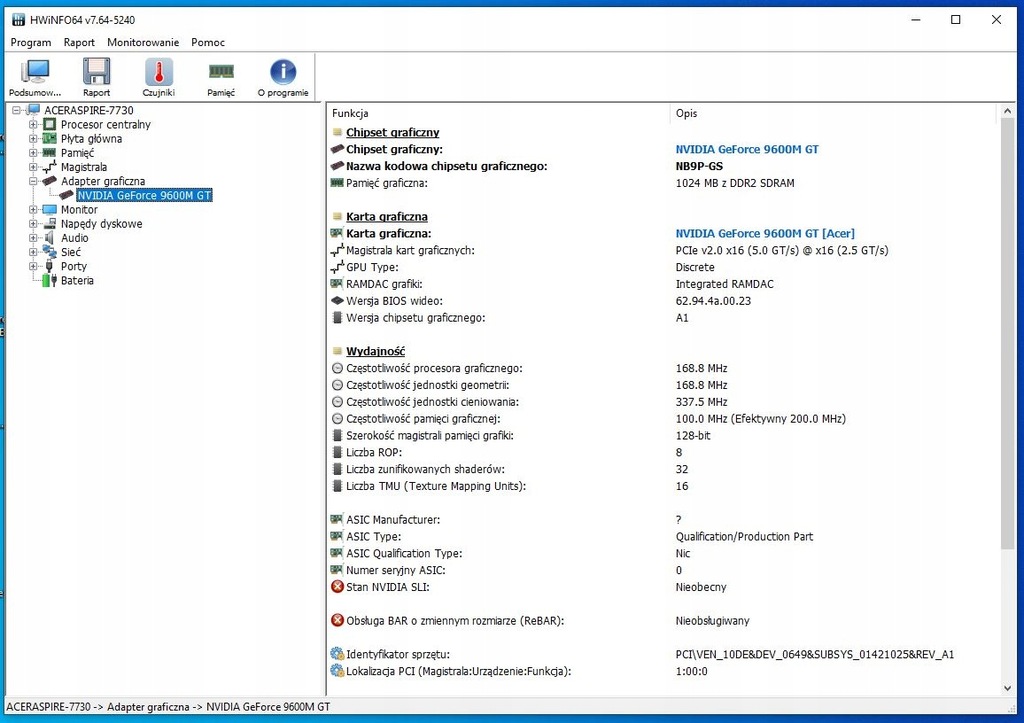The height and width of the screenshot is (723, 1024).
Task: Click the Monitor icon in tree
Action: 50,210
